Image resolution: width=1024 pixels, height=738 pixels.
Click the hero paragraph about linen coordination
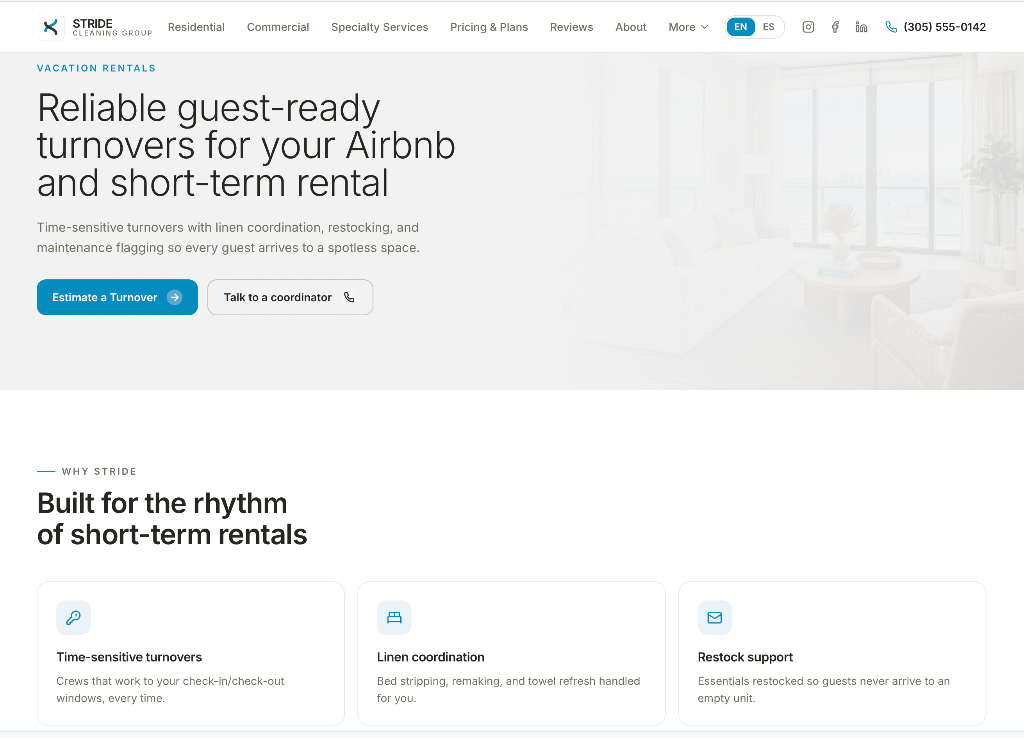[x=228, y=238]
